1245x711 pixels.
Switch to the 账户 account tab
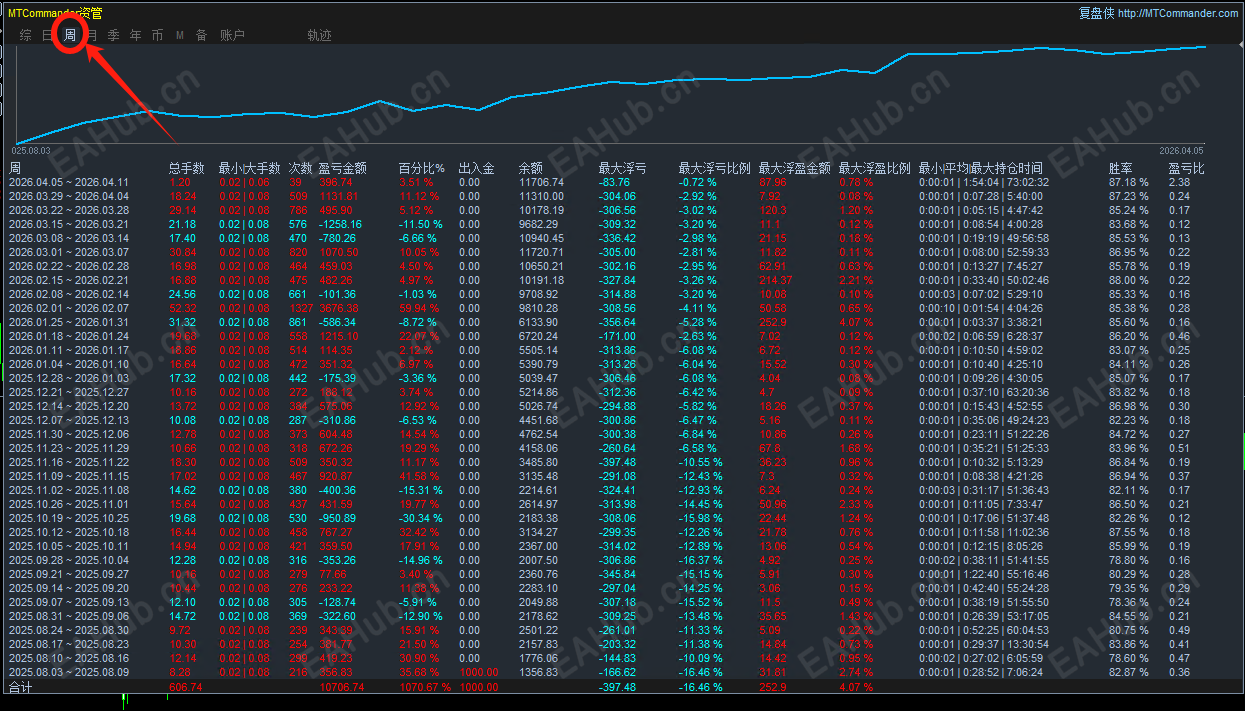[x=233, y=34]
